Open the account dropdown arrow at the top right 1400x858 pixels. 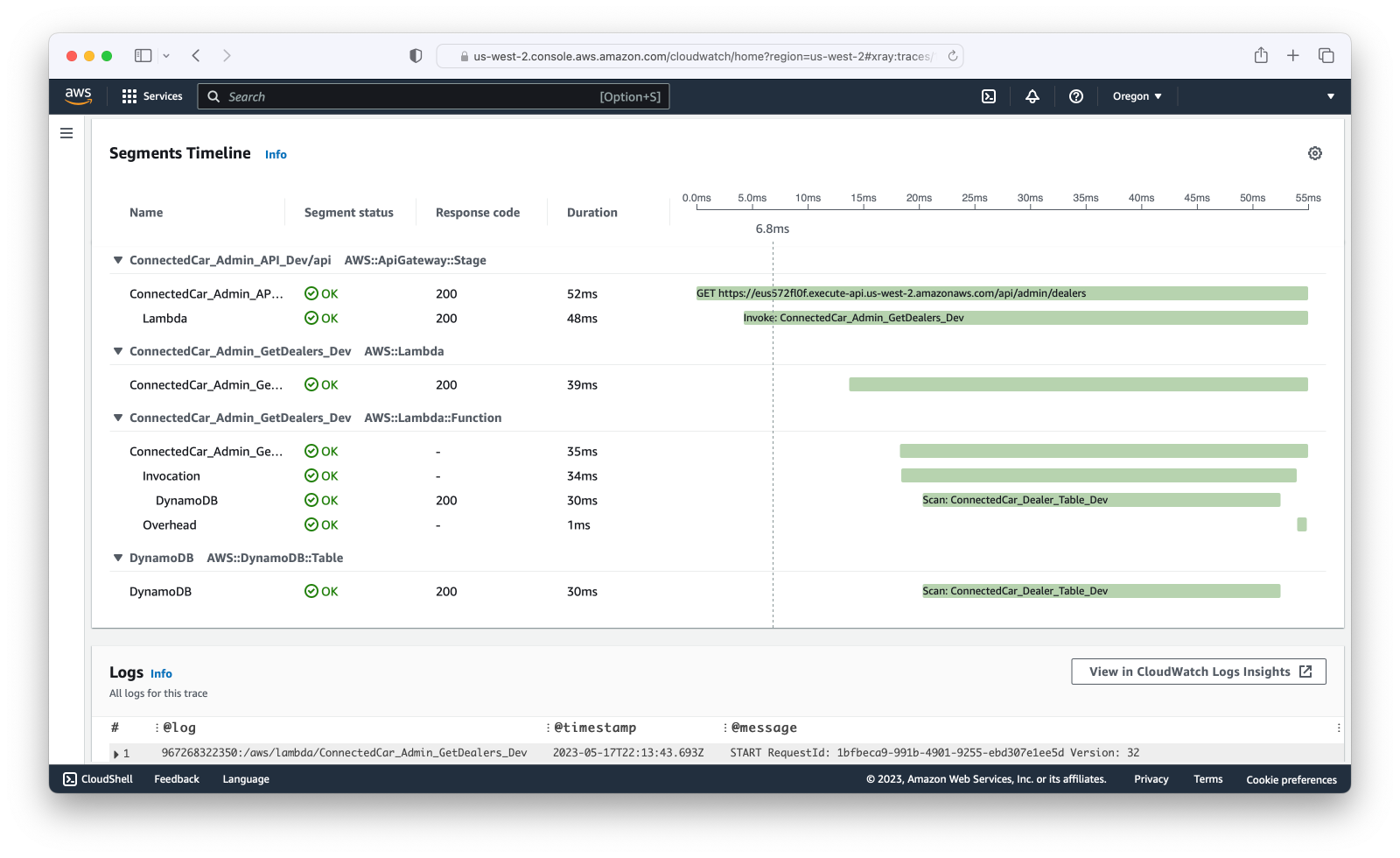click(1331, 96)
